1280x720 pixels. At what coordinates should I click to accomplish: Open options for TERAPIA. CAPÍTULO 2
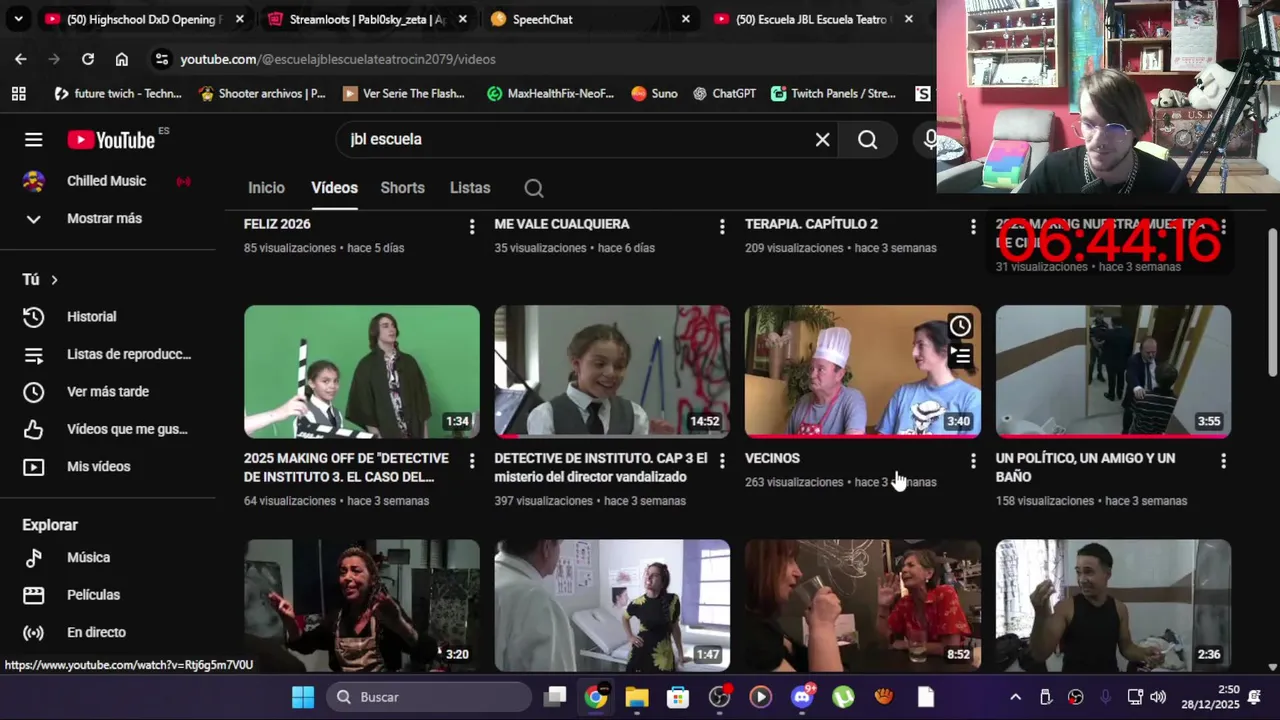pos(973,227)
